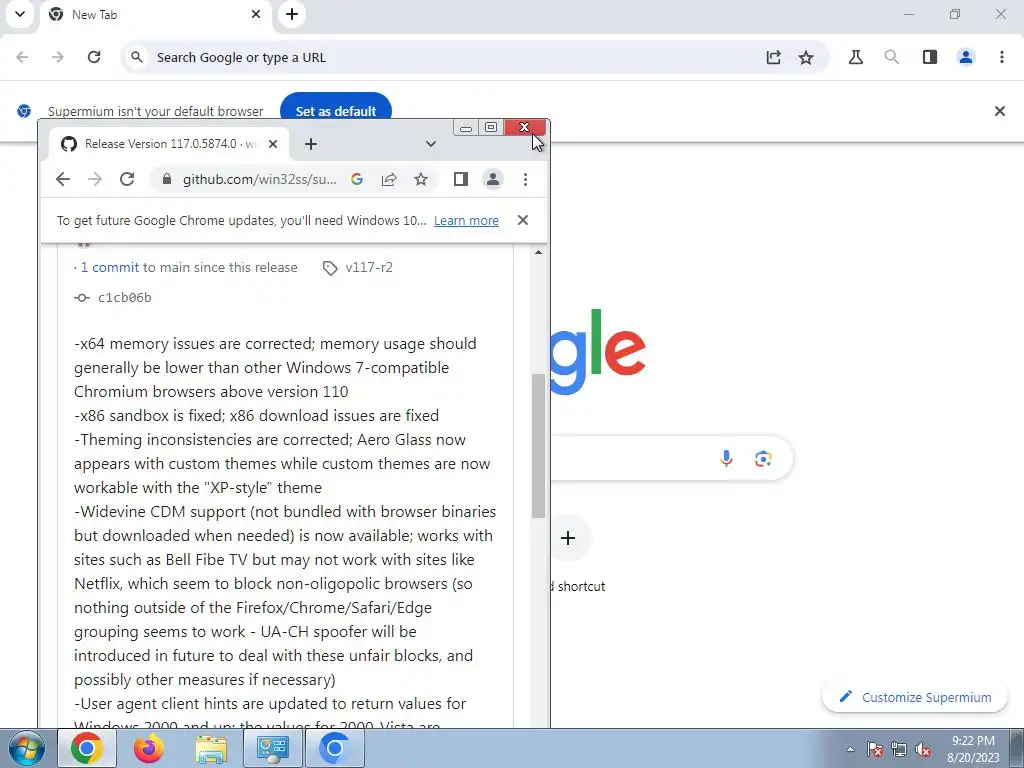Go back in the Supermium background window
Viewport: 1024px width, 768px height.
click(22, 57)
